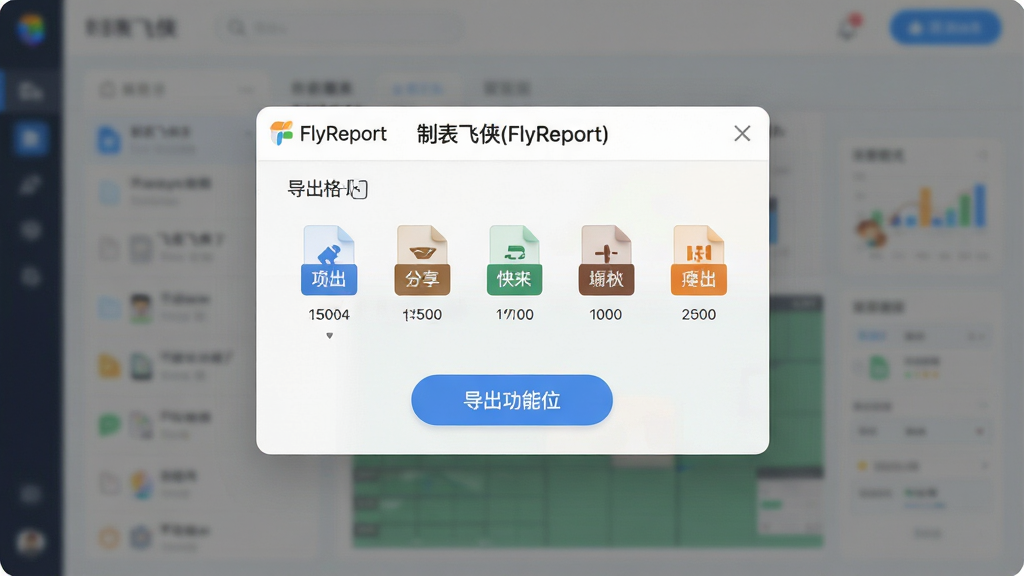
Task: Click the 2500 value text
Action: [699, 314]
